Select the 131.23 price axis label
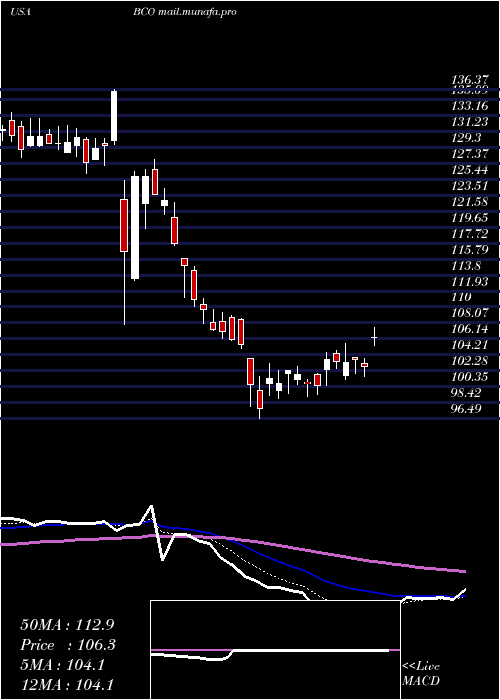Image resolution: width=500 pixels, height=700 pixels. pos(470,122)
